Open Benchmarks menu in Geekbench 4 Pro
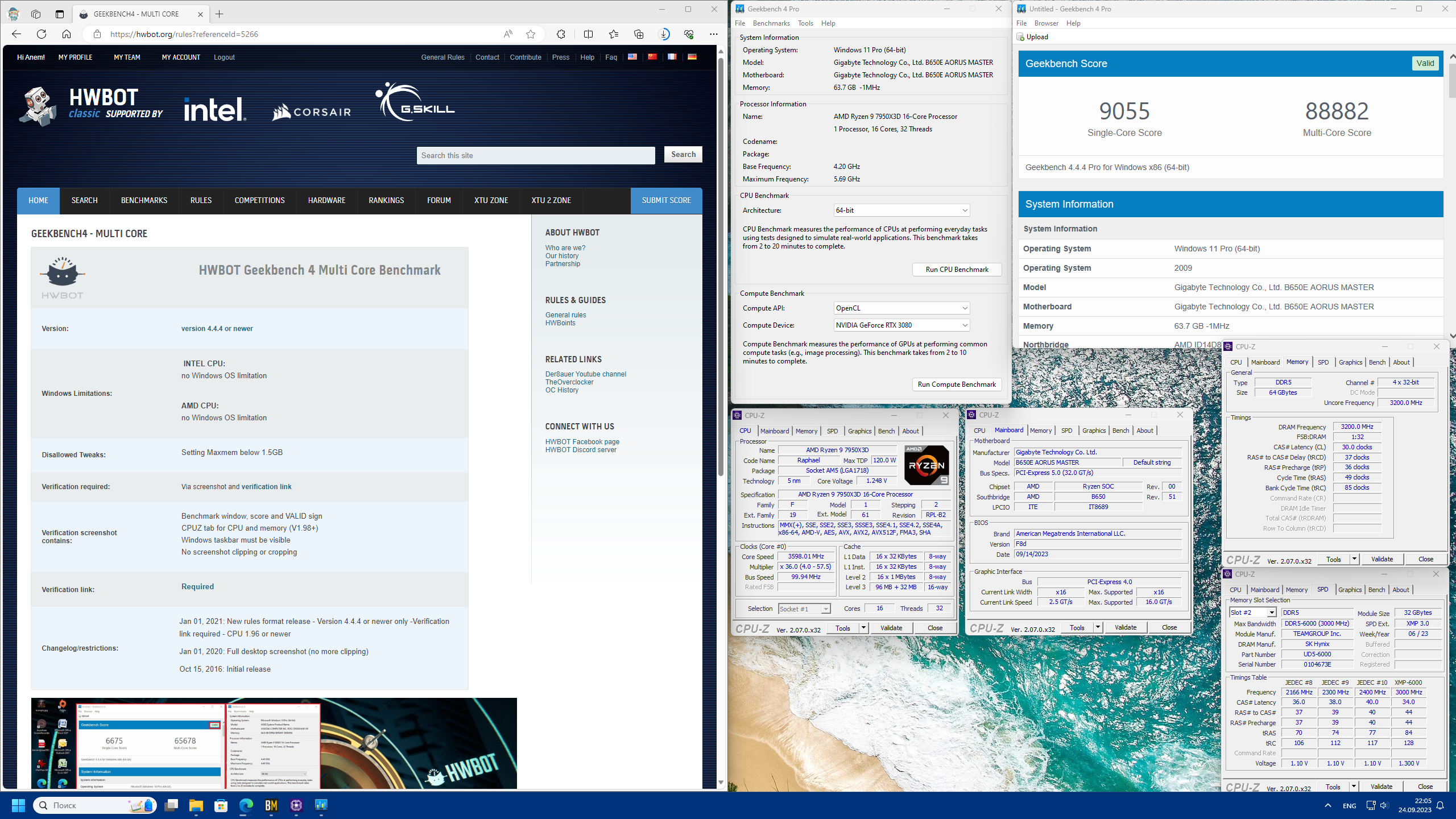The image size is (1456, 819). (x=771, y=23)
